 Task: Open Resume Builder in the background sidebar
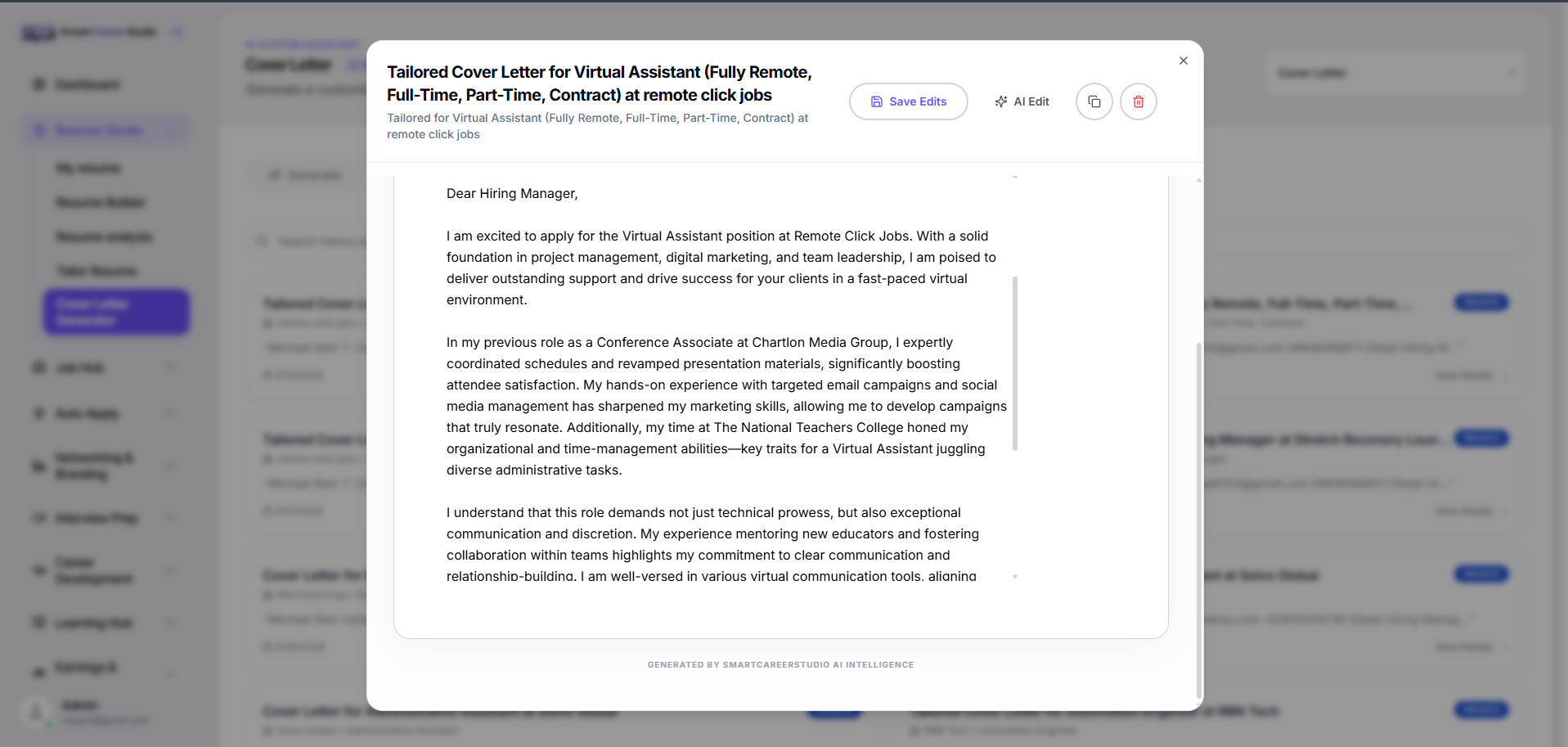click(101, 202)
